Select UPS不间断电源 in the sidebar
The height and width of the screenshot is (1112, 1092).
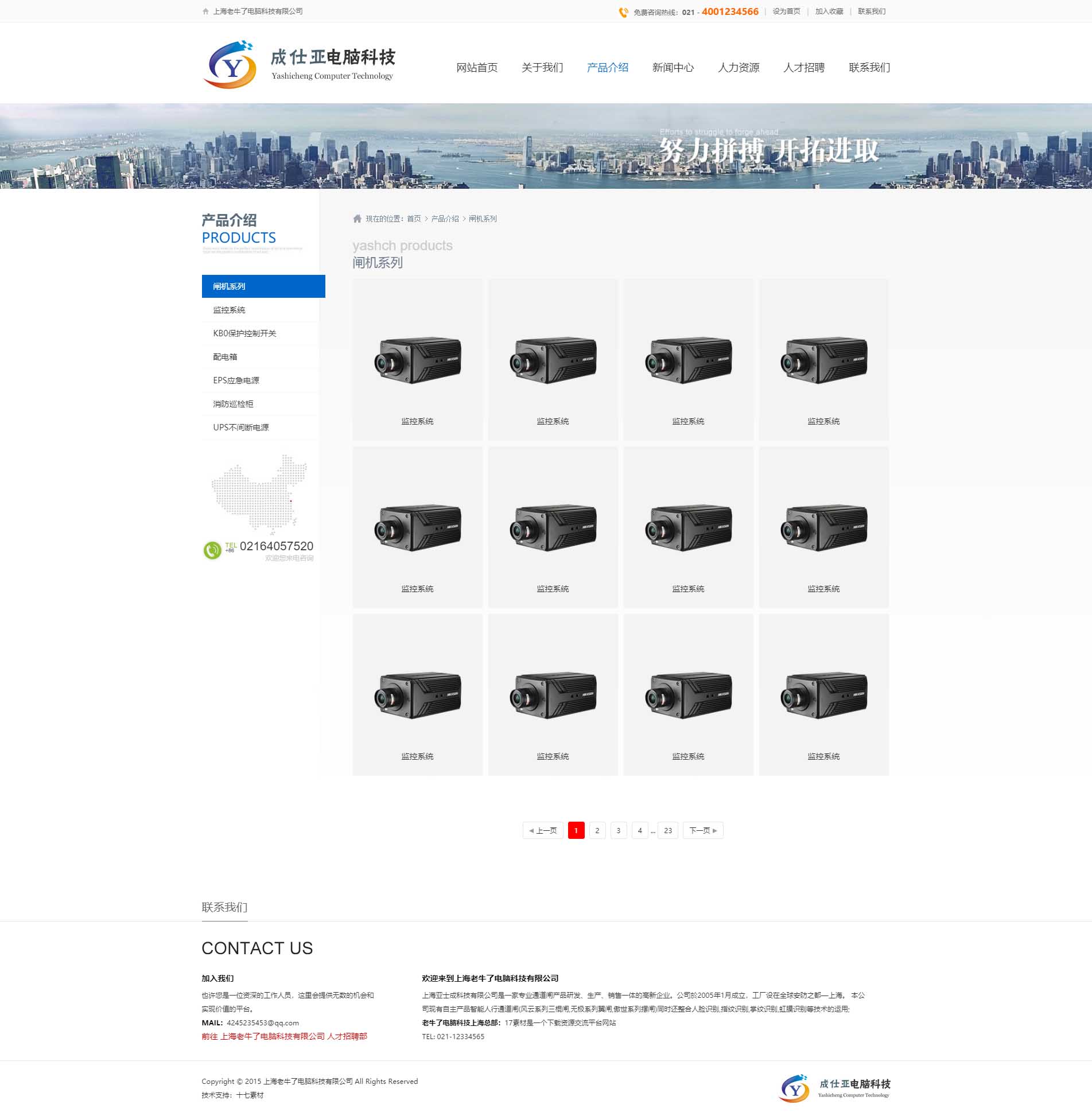(240, 427)
